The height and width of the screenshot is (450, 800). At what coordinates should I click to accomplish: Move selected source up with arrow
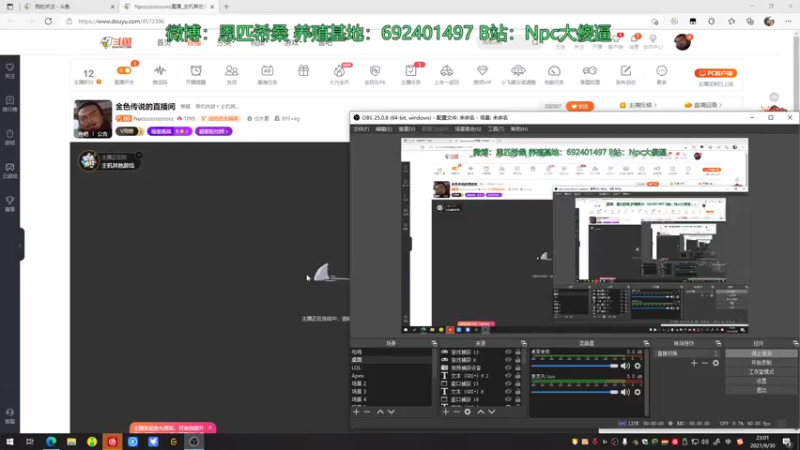pyautogui.click(x=481, y=412)
